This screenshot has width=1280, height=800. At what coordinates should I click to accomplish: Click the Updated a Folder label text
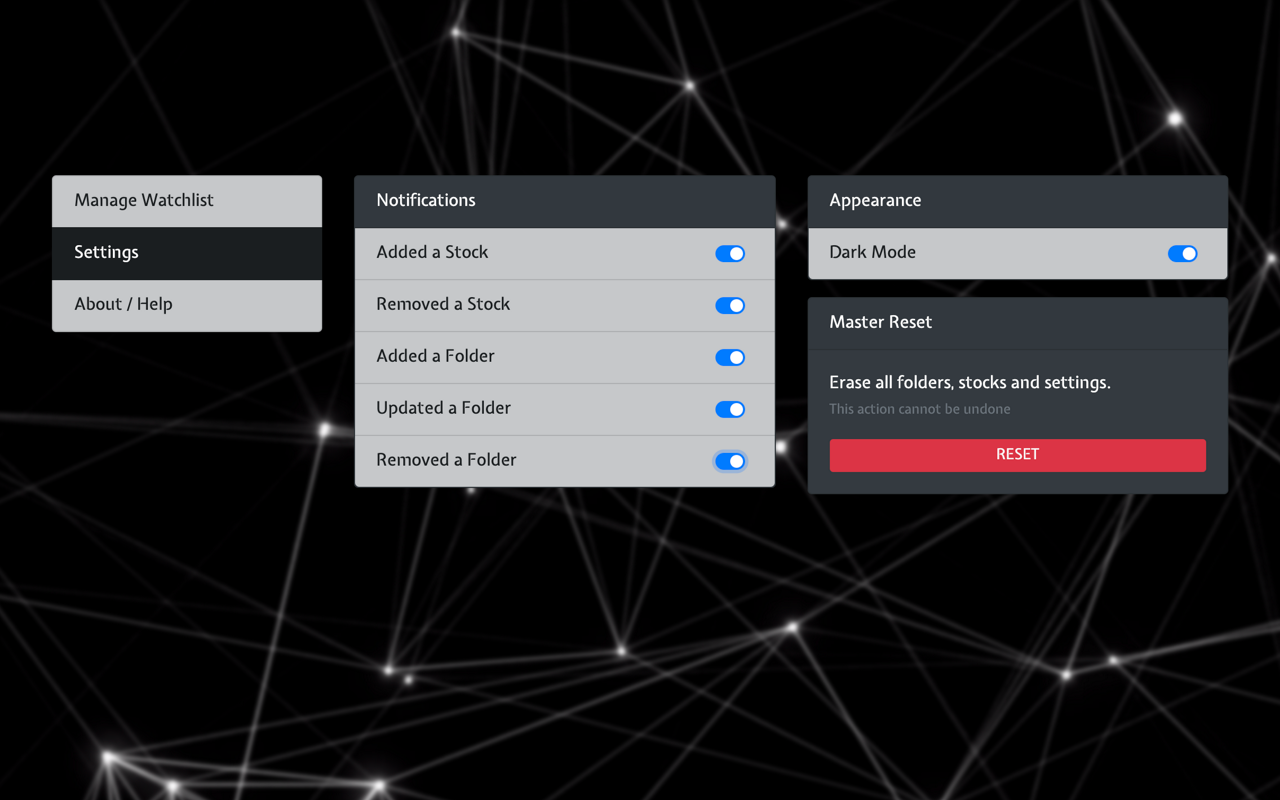pos(443,408)
